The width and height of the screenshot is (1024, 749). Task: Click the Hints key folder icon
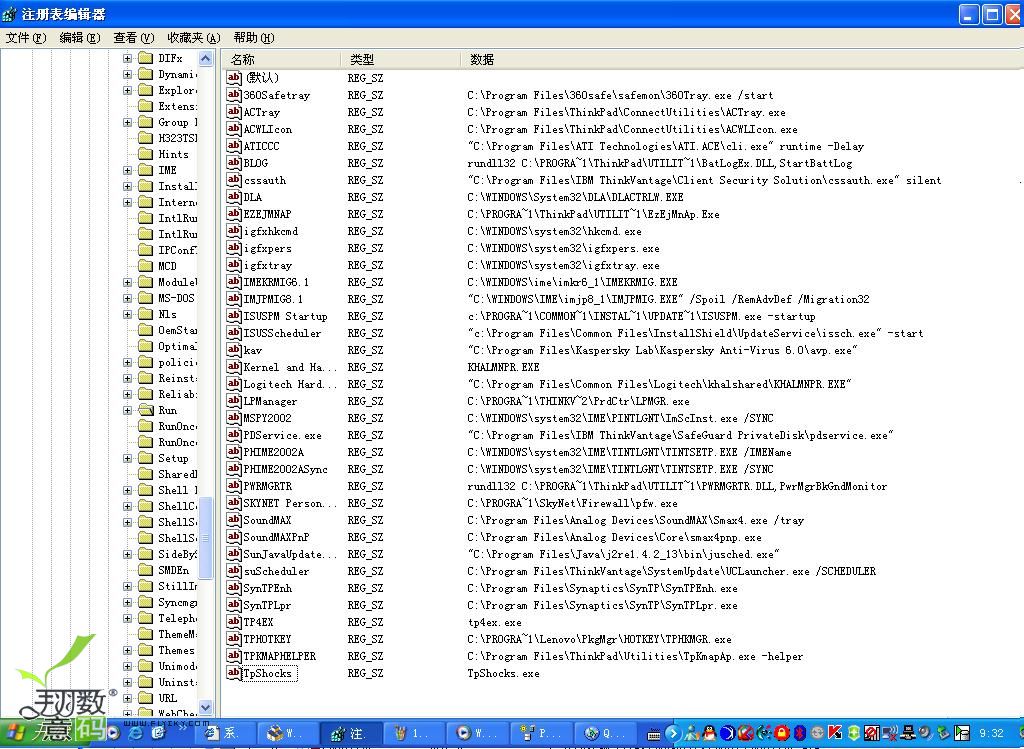tap(146, 154)
